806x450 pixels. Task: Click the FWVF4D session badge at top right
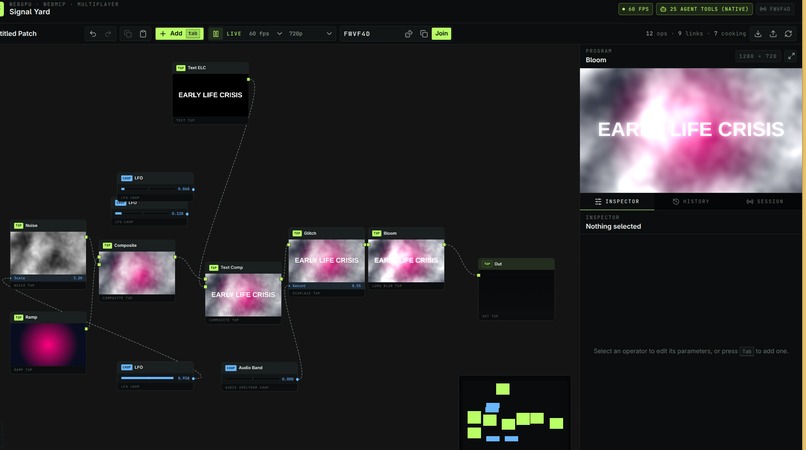(775, 9)
